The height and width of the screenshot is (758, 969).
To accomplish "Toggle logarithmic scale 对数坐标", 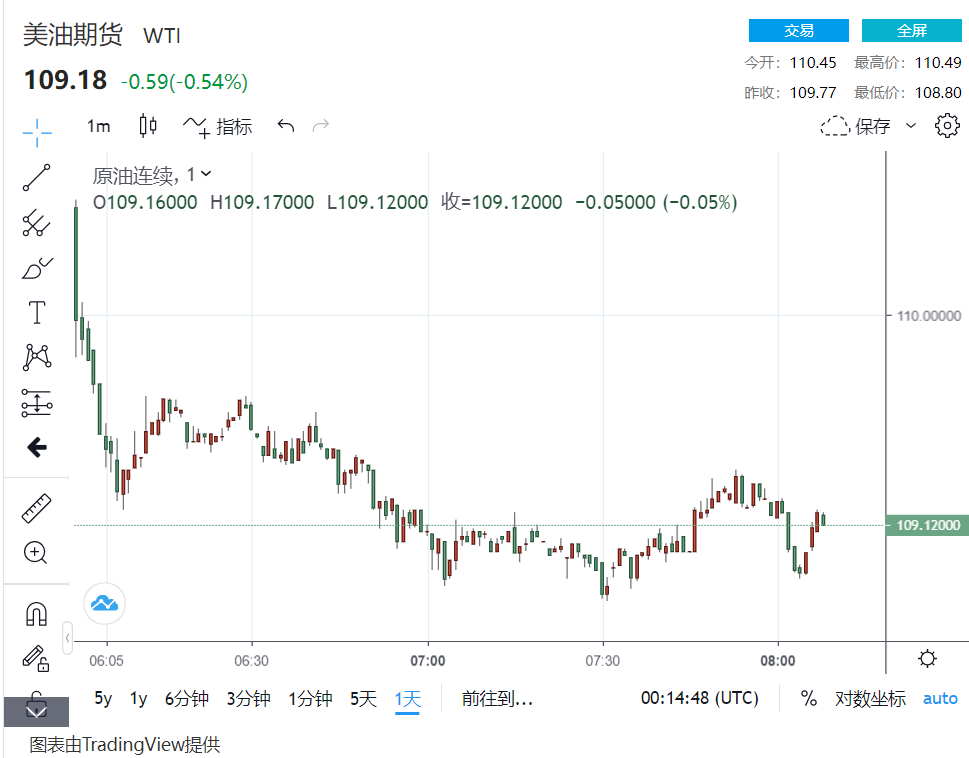I will 870,699.
